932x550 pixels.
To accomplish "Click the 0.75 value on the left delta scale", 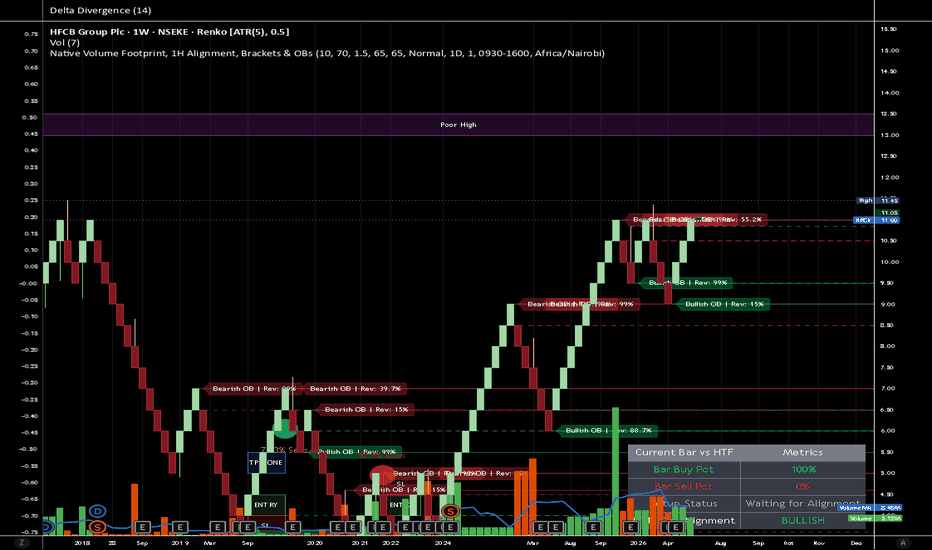I will click(x=31, y=34).
